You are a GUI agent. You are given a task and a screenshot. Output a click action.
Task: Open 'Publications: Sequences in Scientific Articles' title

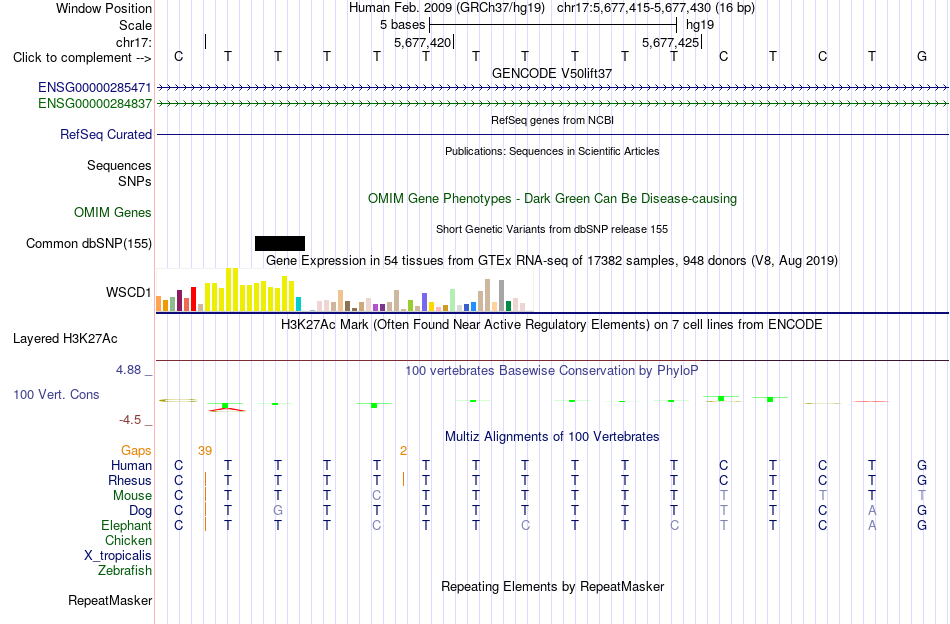[x=552, y=151]
